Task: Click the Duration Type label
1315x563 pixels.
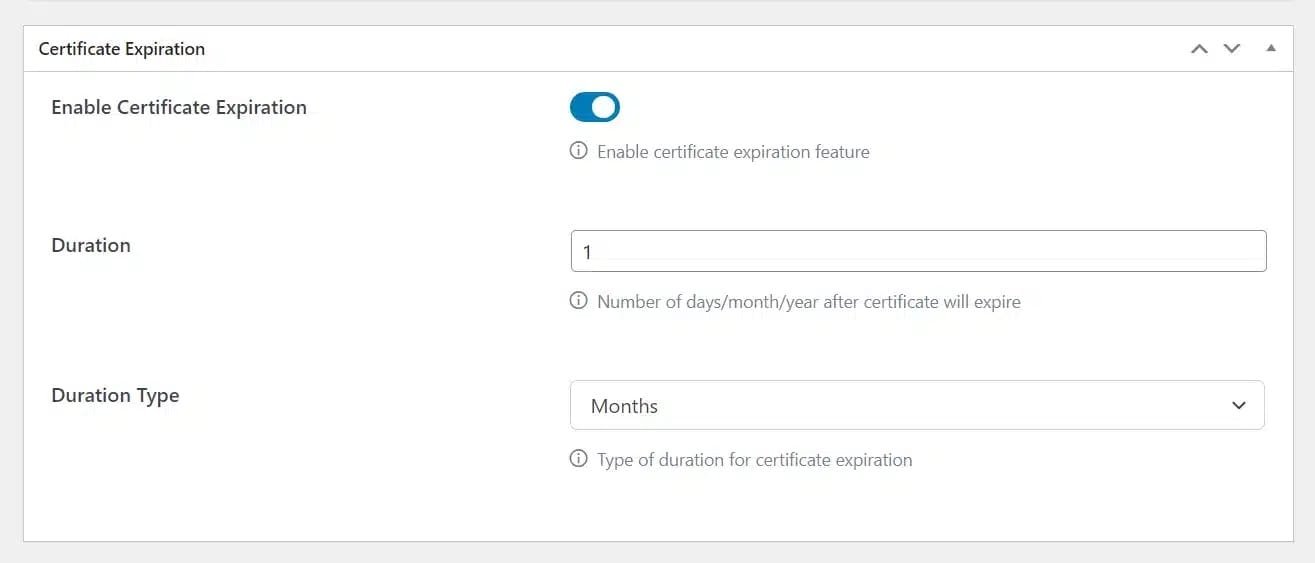Action: click(x=115, y=395)
